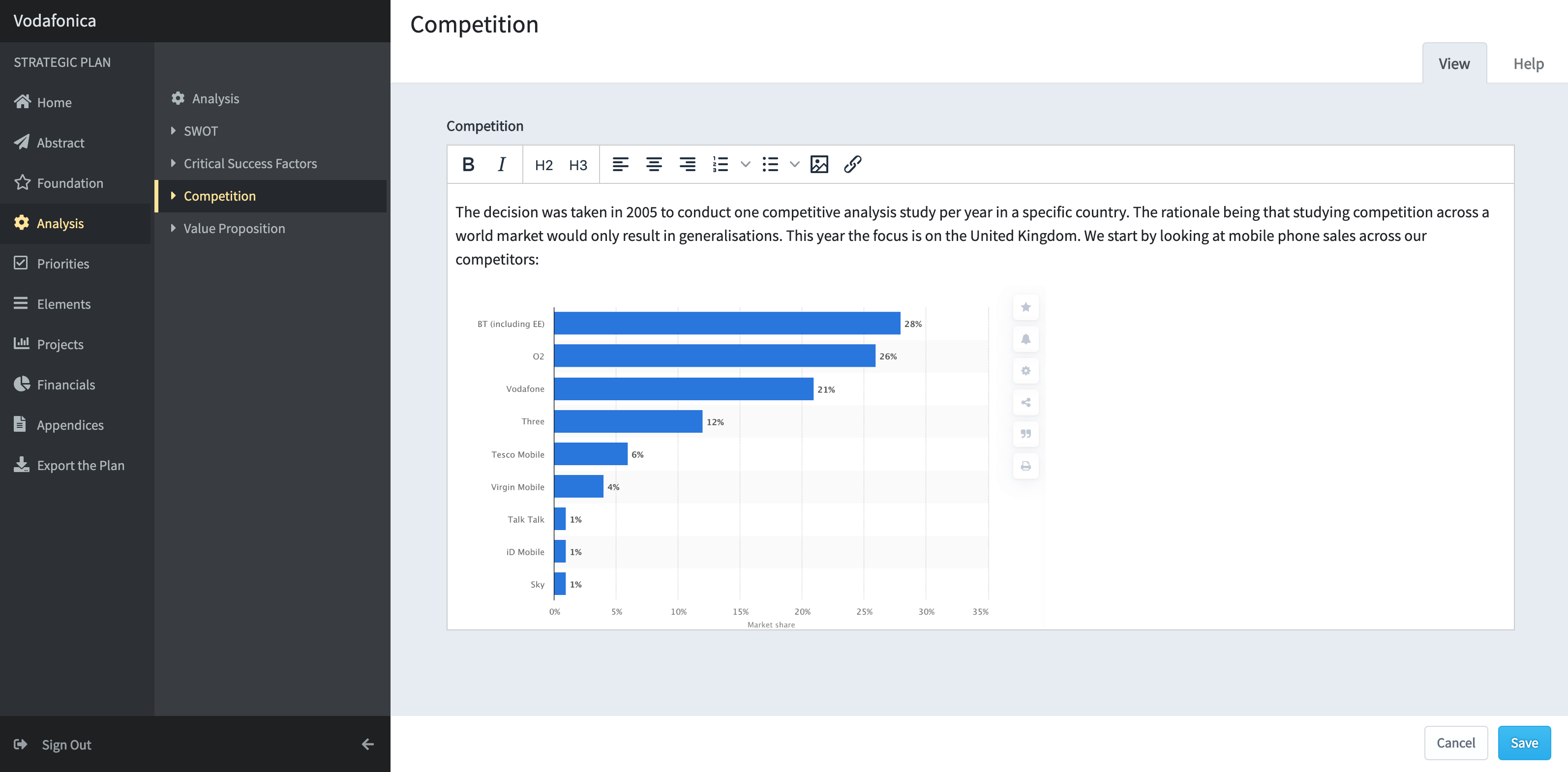This screenshot has height=772, width=1568.
Task: Apply H3 heading style
Action: click(x=577, y=165)
